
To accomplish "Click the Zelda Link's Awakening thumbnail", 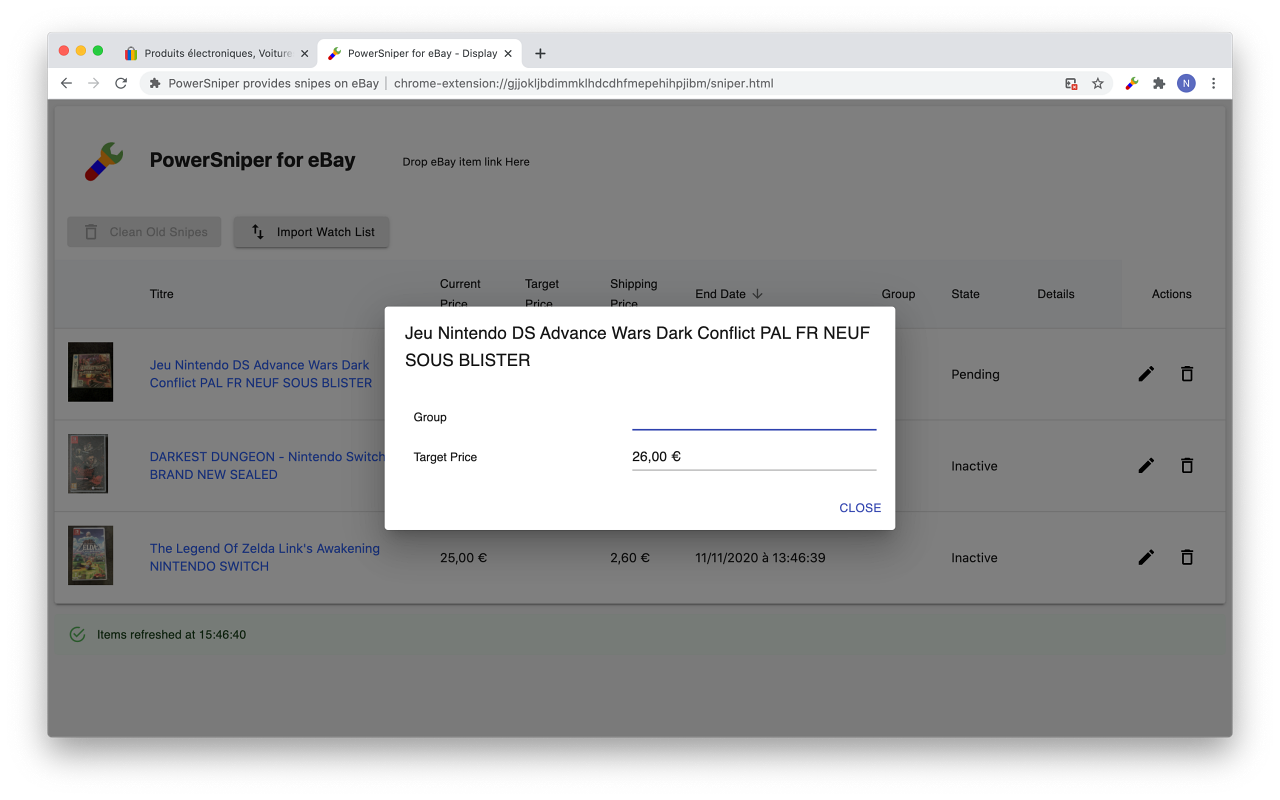I will [x=90, y=555].
